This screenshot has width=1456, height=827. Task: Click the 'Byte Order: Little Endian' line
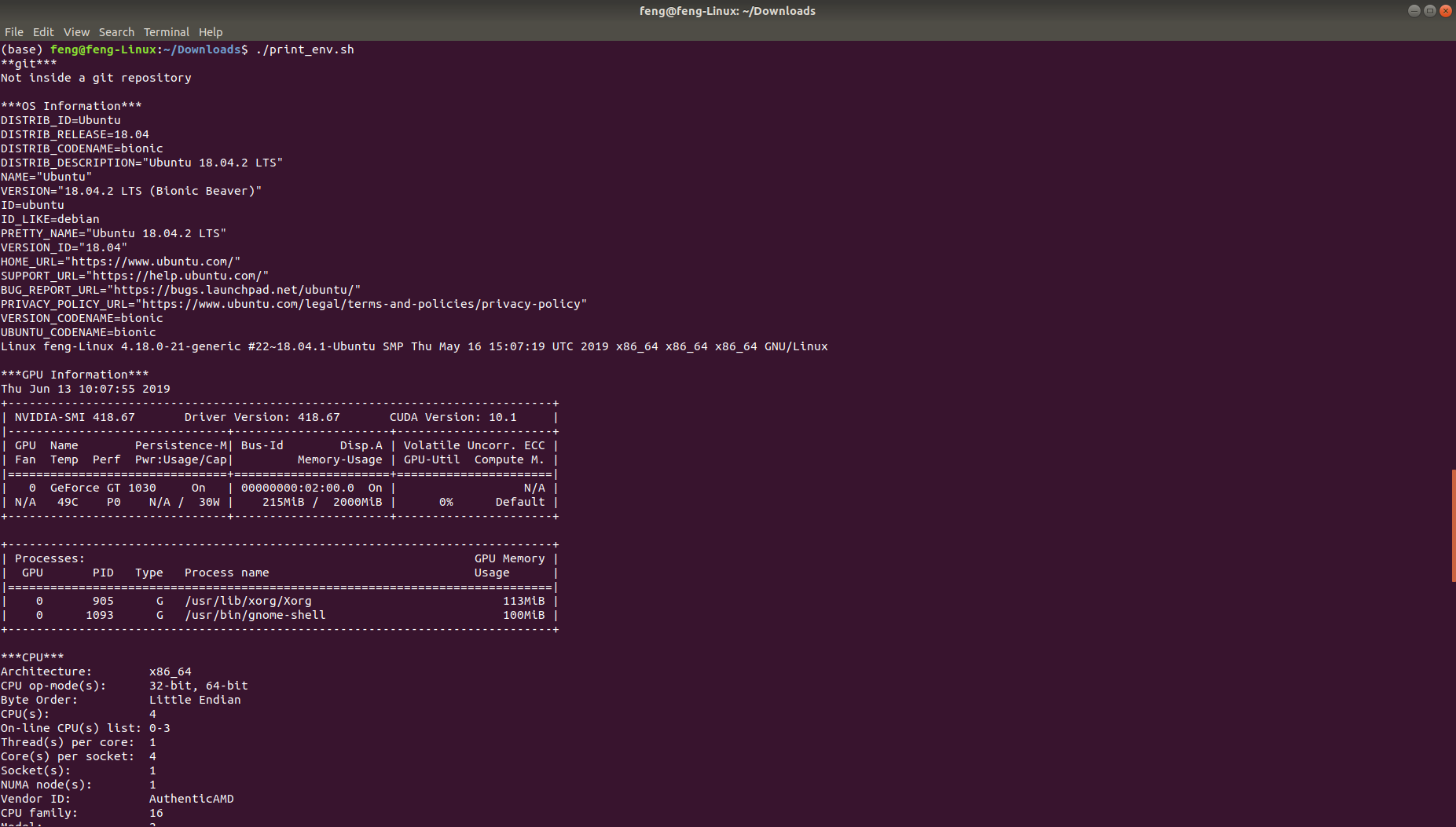[121, 700]
